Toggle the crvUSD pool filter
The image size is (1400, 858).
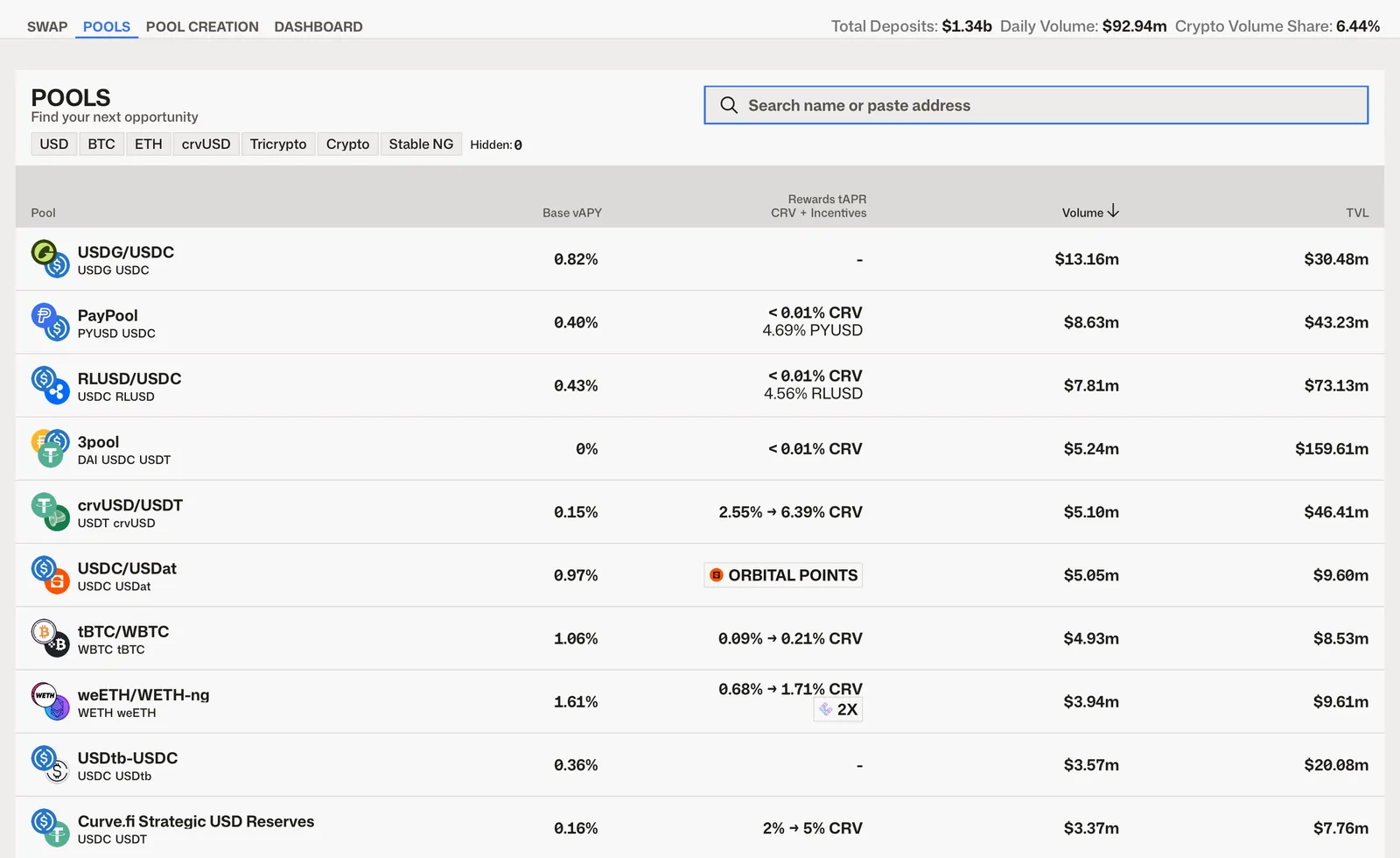(x=206, y=144)
